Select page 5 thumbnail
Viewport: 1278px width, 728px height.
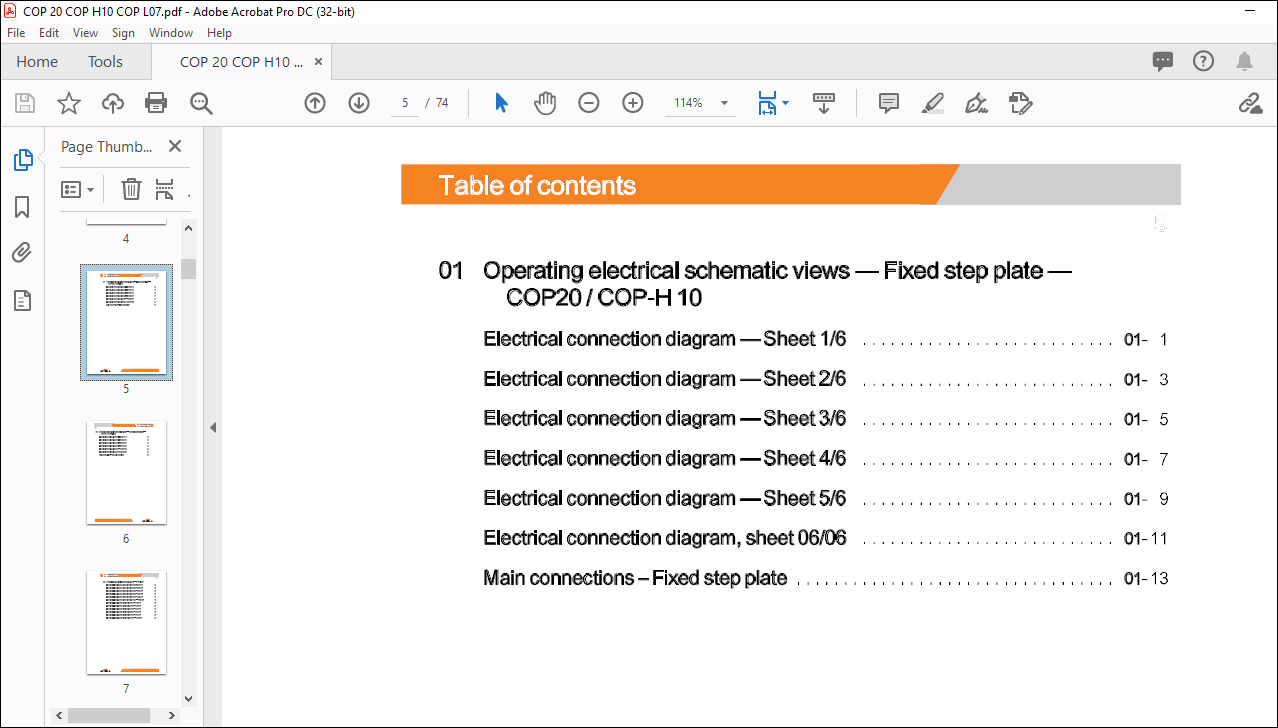tap(126, 322)
